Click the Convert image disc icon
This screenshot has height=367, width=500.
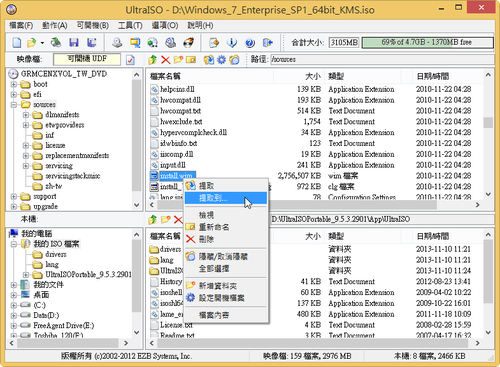153,42
